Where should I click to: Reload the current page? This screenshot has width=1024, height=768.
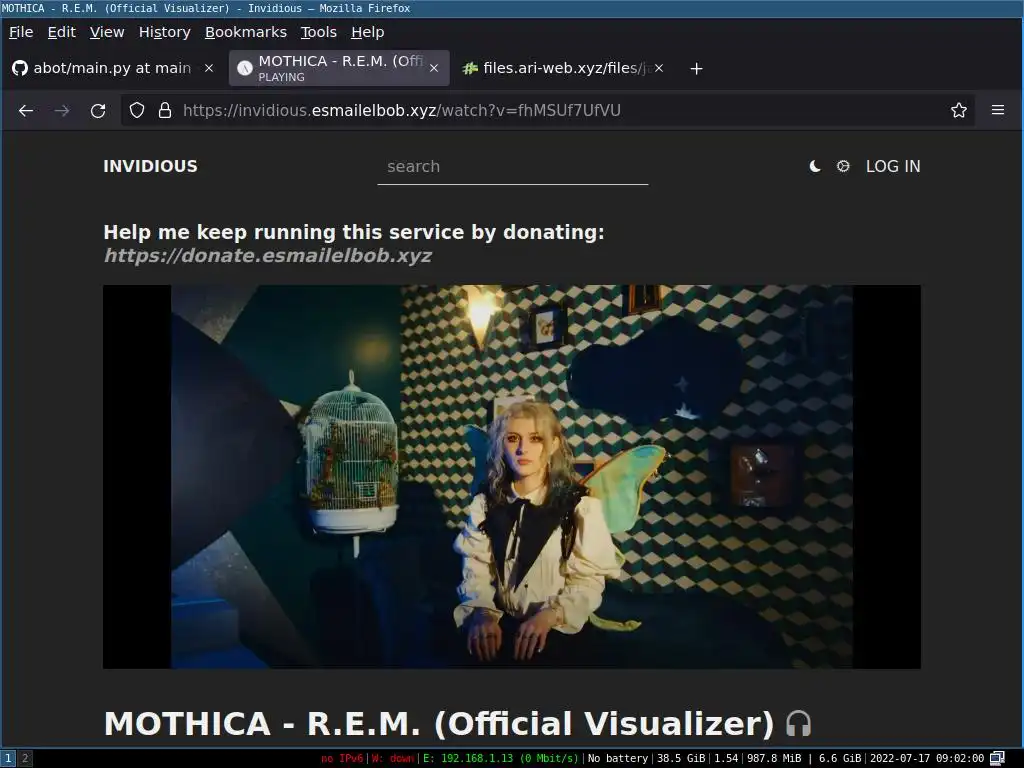(x=98, y=111)
